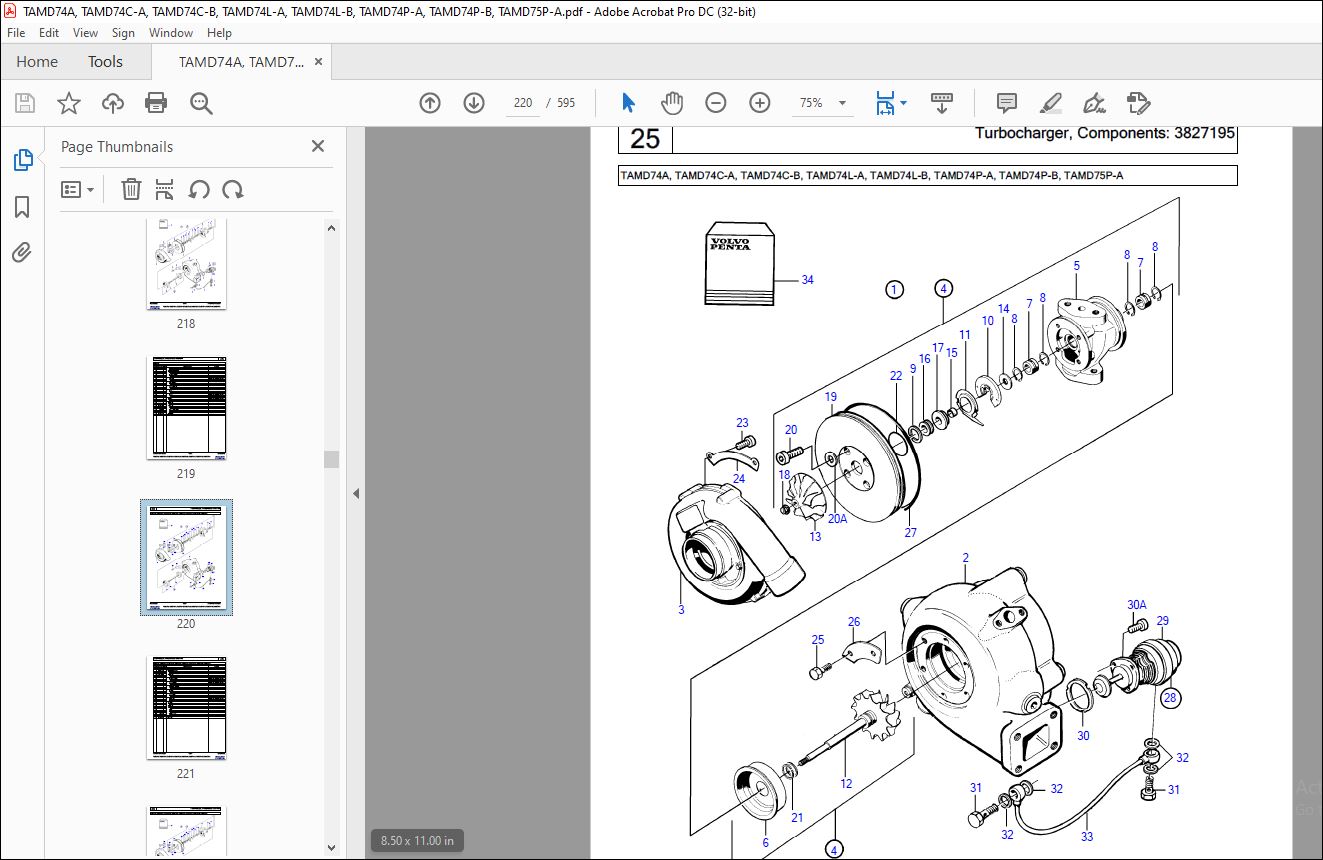Open the Help menu
Screen dimensions: 1323x860
click(219, 33)
